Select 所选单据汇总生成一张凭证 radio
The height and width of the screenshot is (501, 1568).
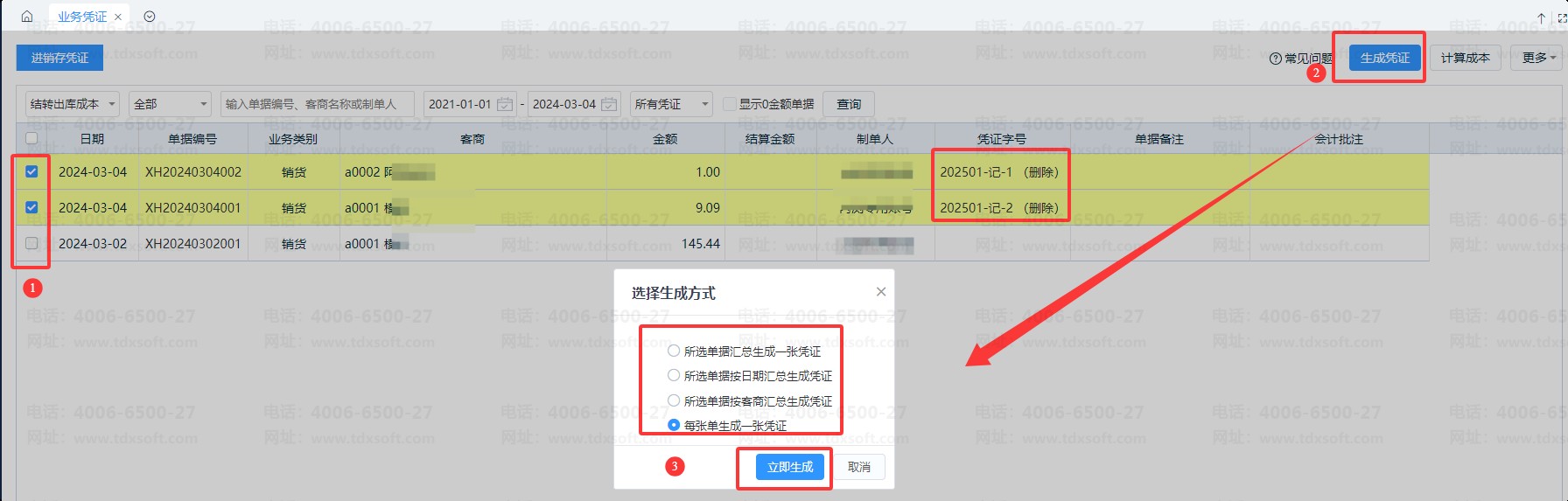tap(674, 351)
